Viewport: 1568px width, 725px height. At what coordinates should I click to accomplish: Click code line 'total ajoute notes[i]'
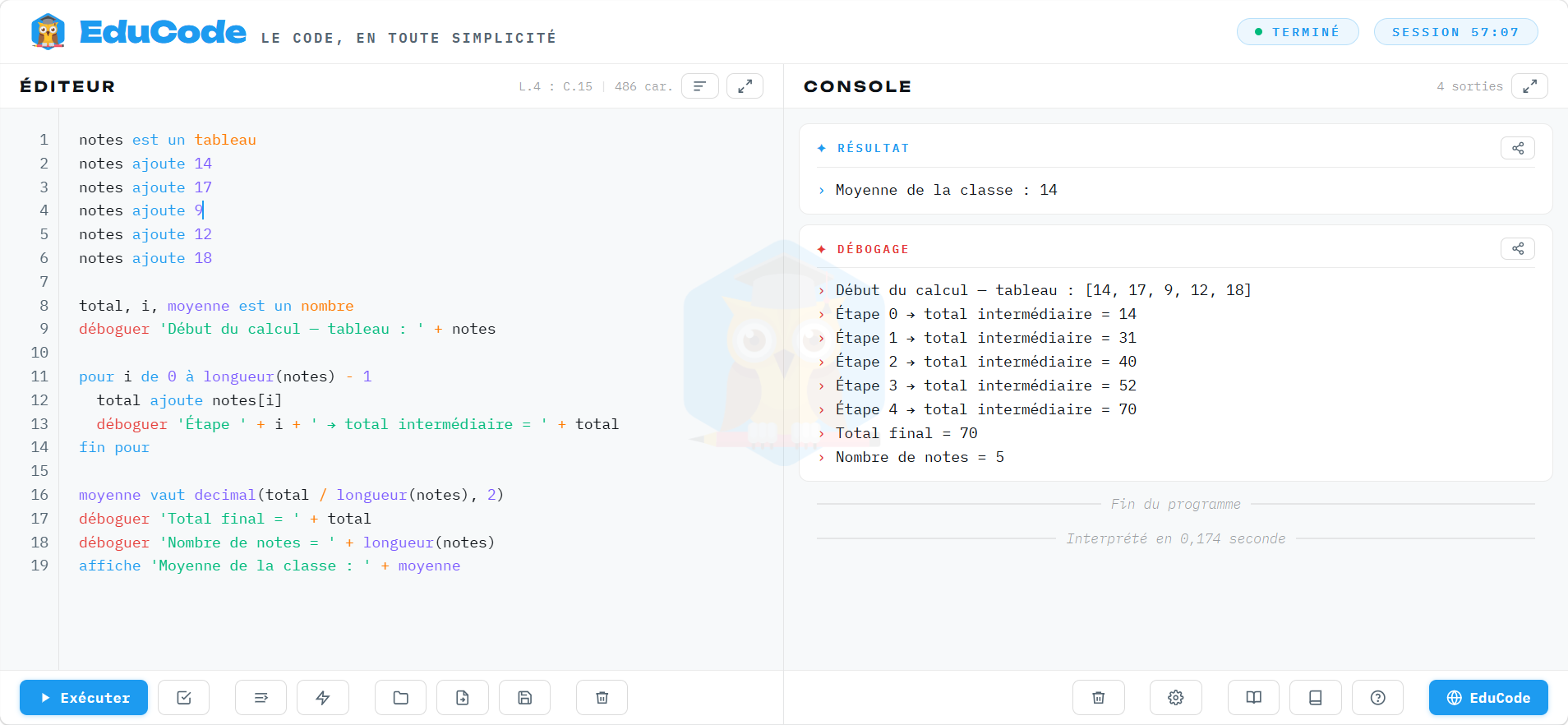coord(189,400)
